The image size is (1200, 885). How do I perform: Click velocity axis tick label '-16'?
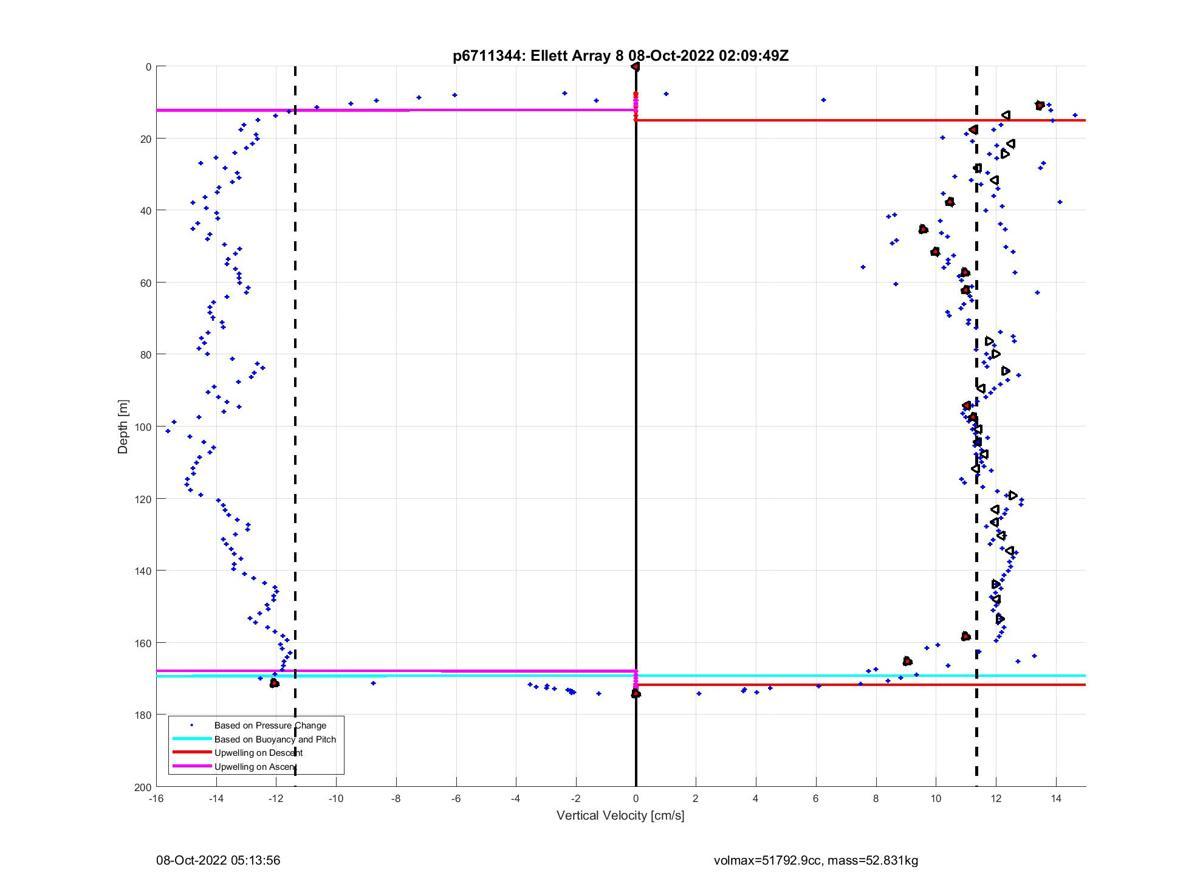[x=156, y=799]
